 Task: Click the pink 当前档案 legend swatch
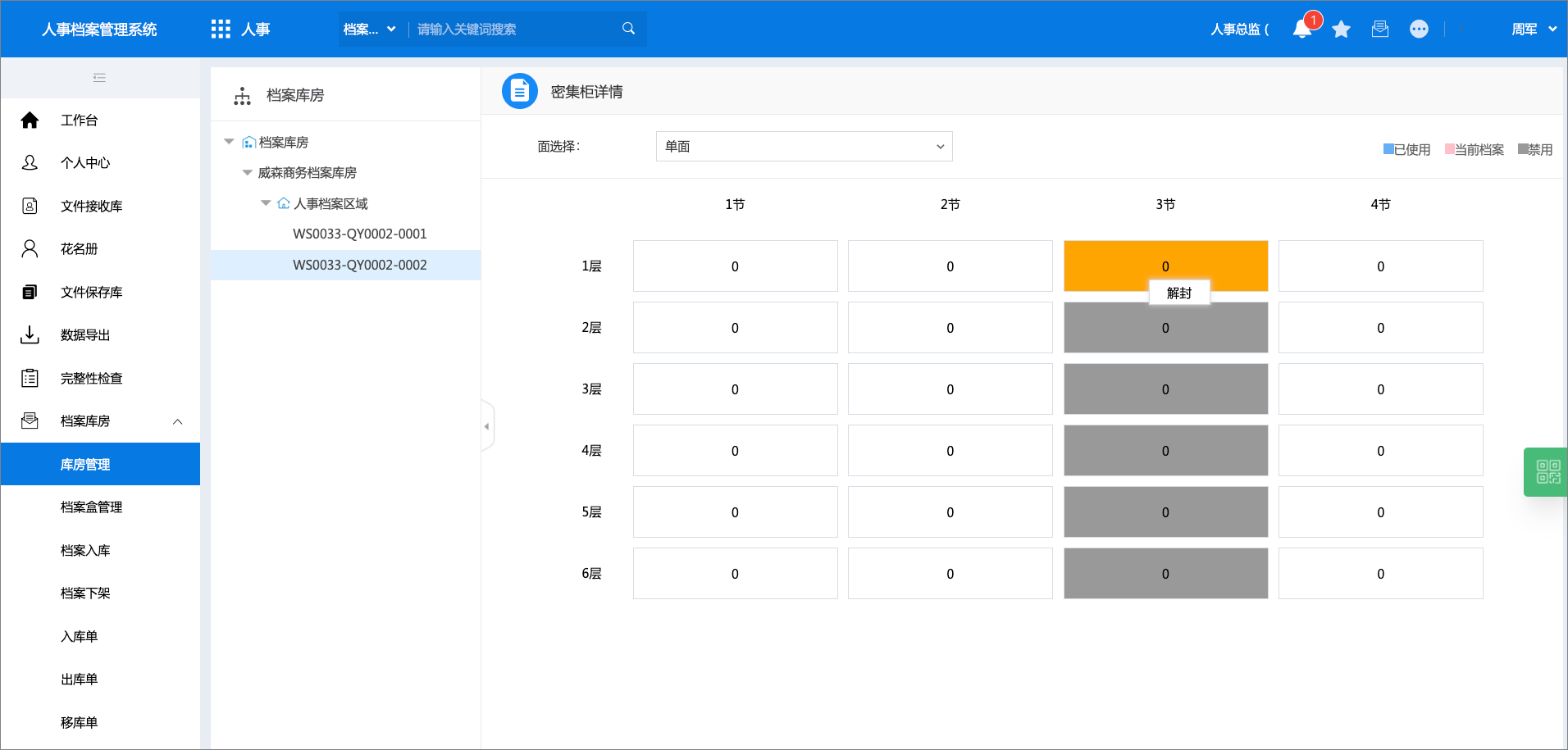coord(1449,149)
